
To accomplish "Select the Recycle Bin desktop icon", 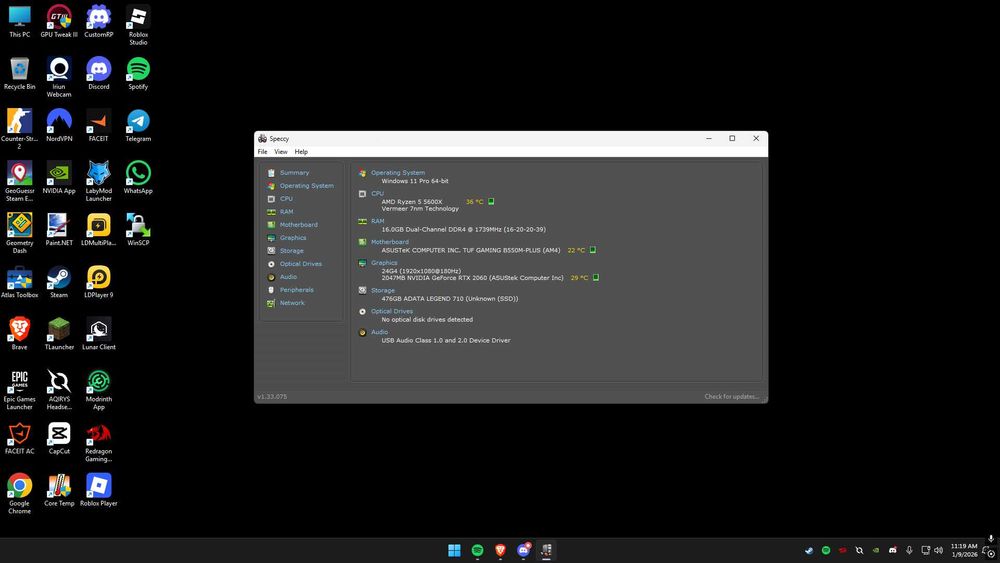I will pyautogui.click(x=19, y=73).
